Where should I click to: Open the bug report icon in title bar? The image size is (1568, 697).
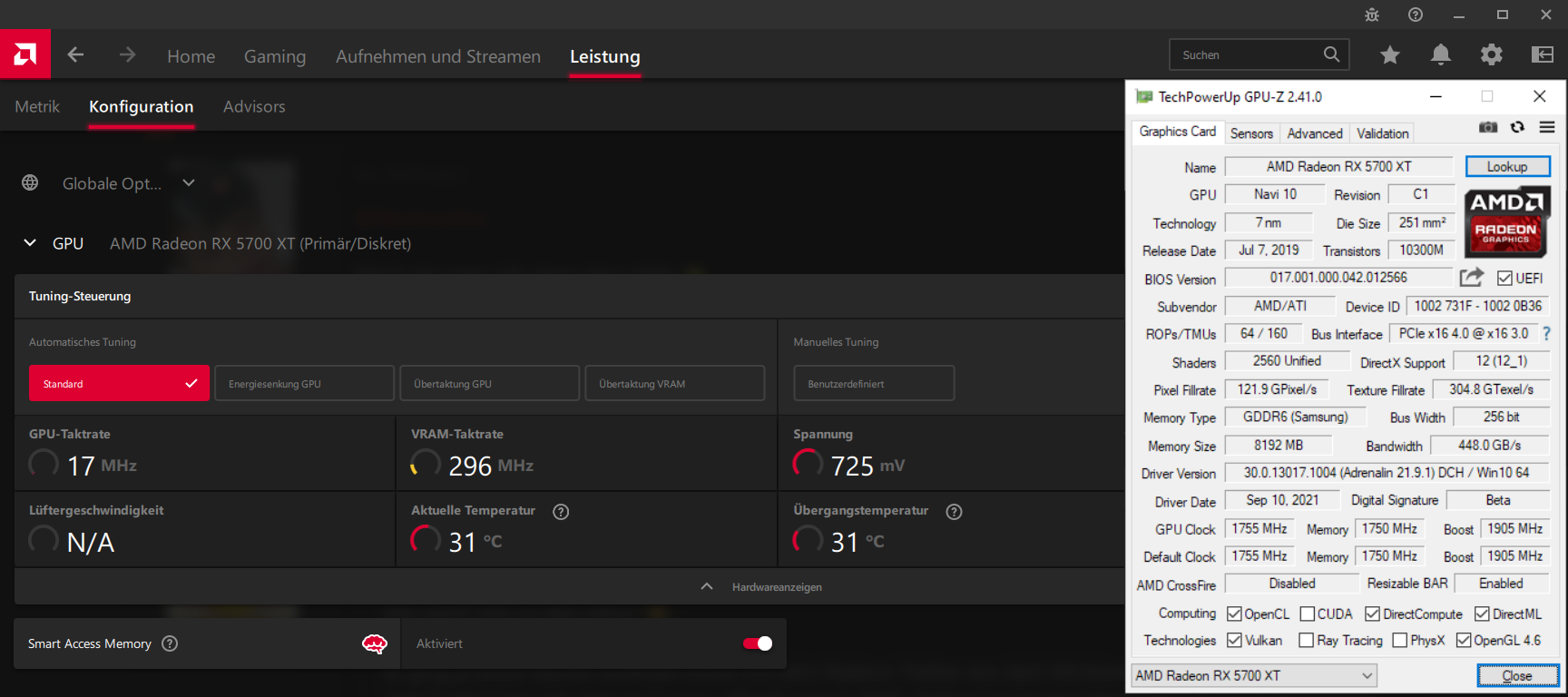click(x=1372, y=15)
